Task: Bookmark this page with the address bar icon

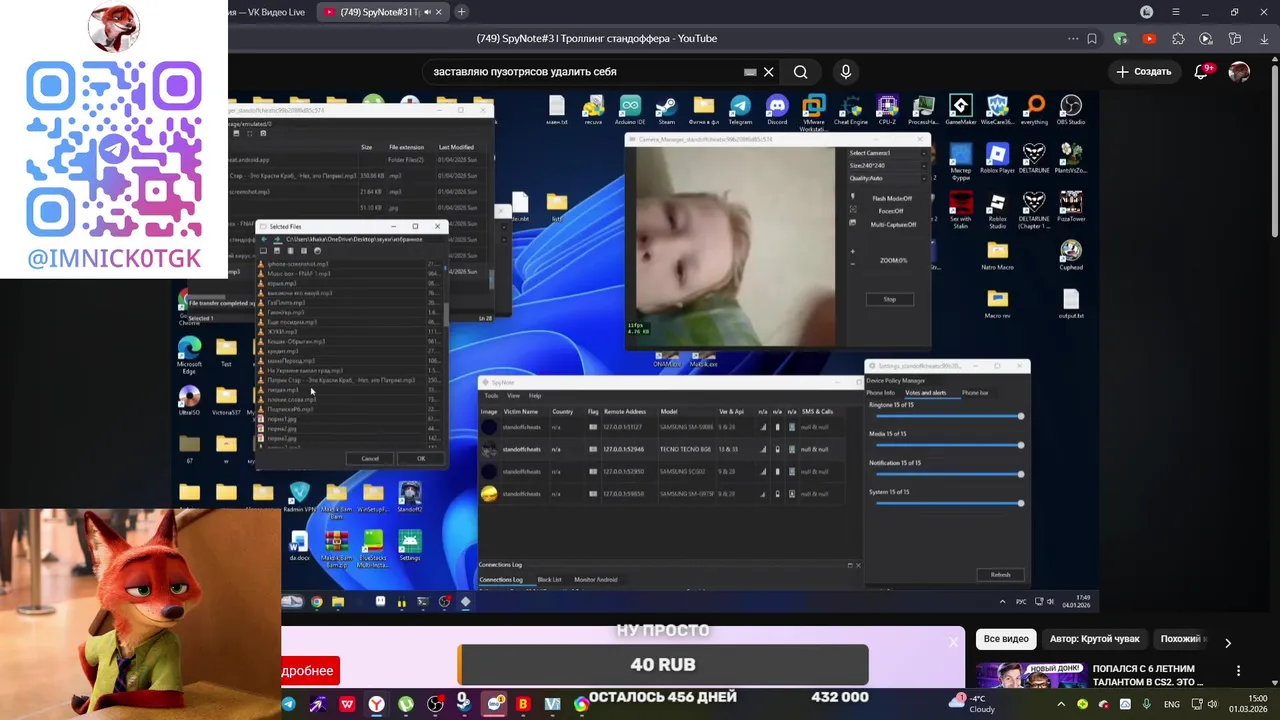Action: pos(1092,39)
